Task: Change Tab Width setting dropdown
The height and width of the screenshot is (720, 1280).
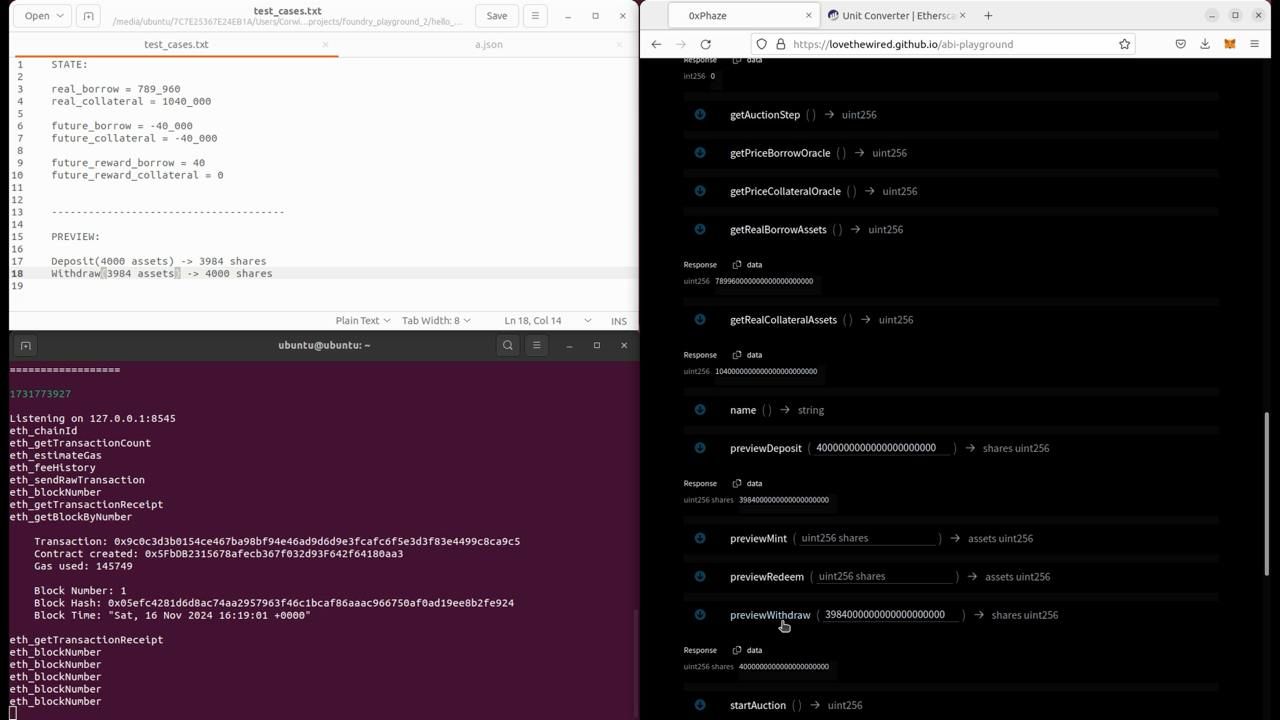Action: point(436,320)
